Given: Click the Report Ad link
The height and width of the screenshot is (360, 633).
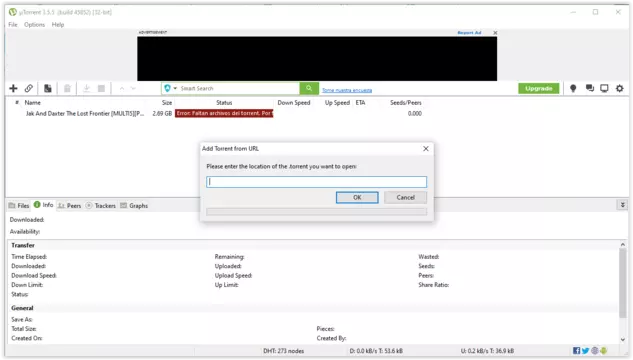Looking at the screenshot, I should point(469,33).
